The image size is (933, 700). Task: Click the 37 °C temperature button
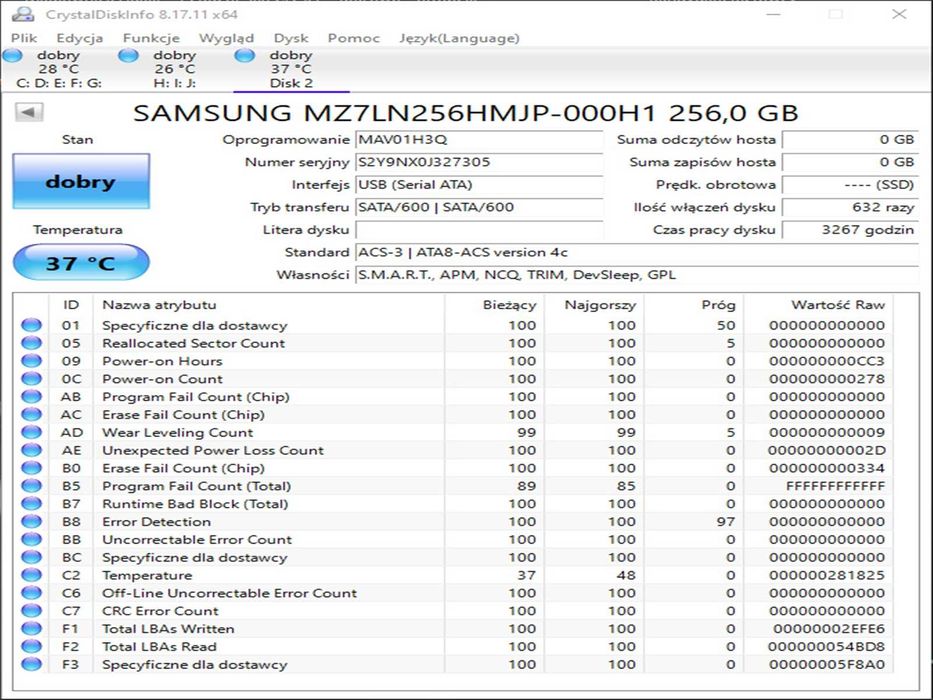[81, 262]
